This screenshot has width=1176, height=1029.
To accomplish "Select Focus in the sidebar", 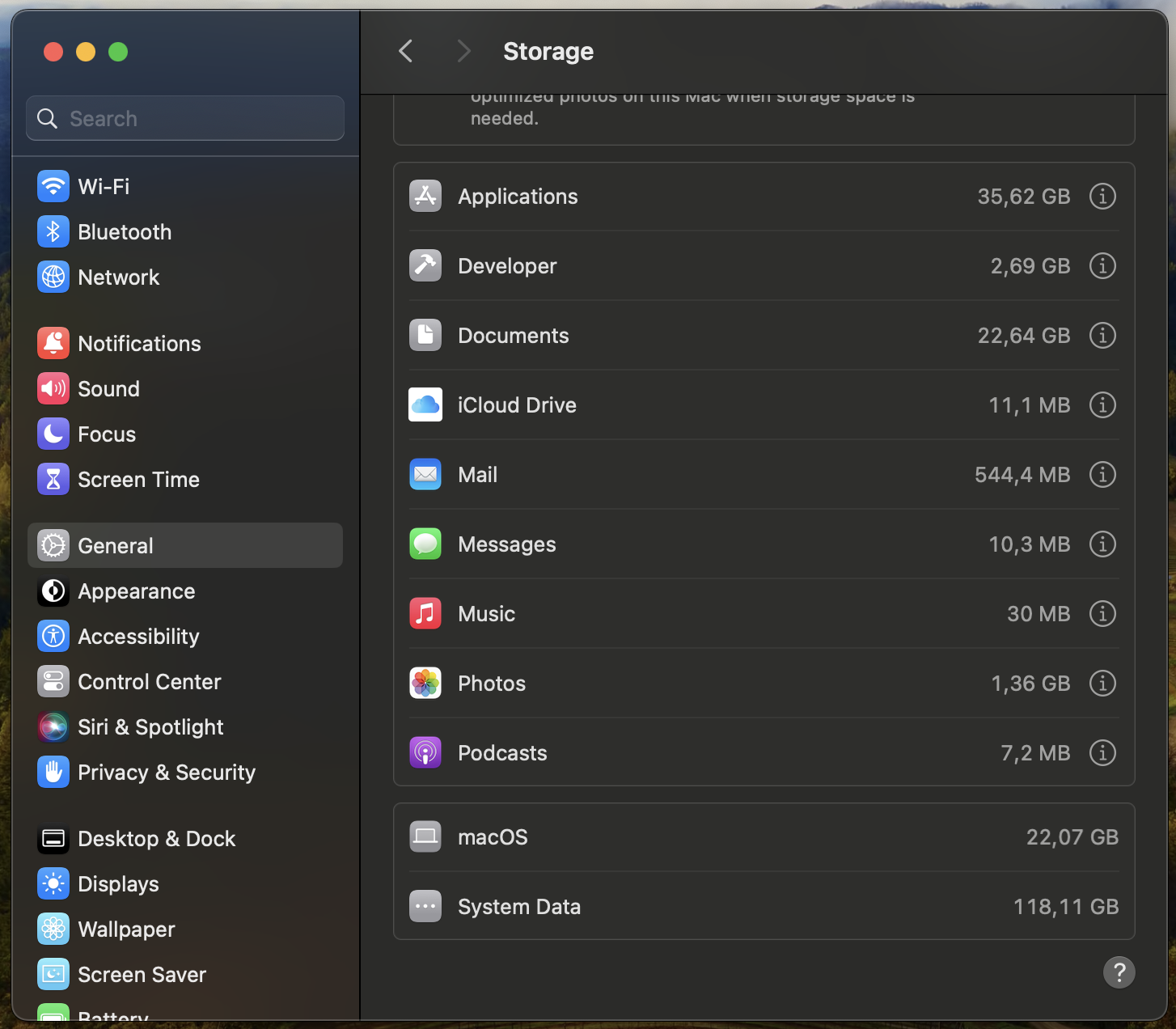I will 185,434.
